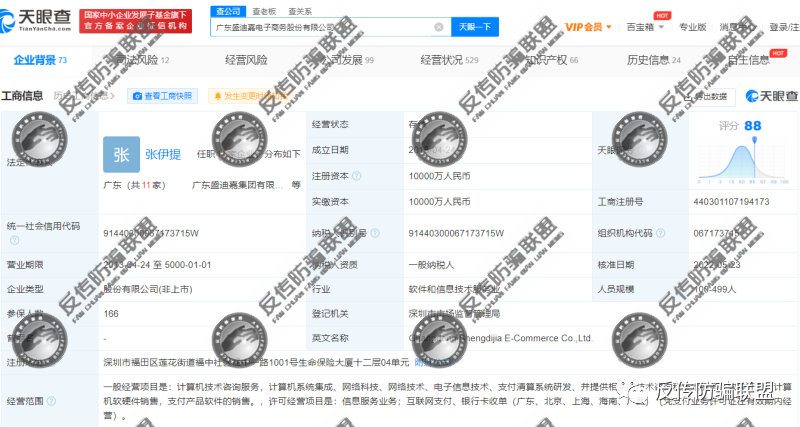Select the 一般纳税人 taxpayer qualification value
Viewport: 800px width, 427px height.
(431, 265)
